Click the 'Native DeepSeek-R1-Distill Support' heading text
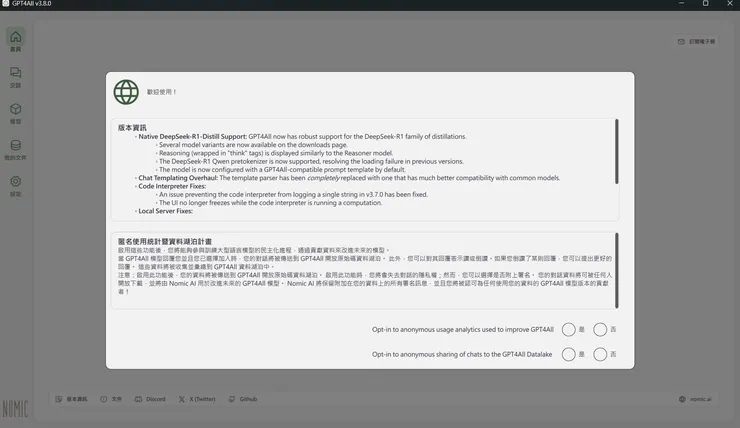Viewport: 740px width, 428px height. coord(193,136)
